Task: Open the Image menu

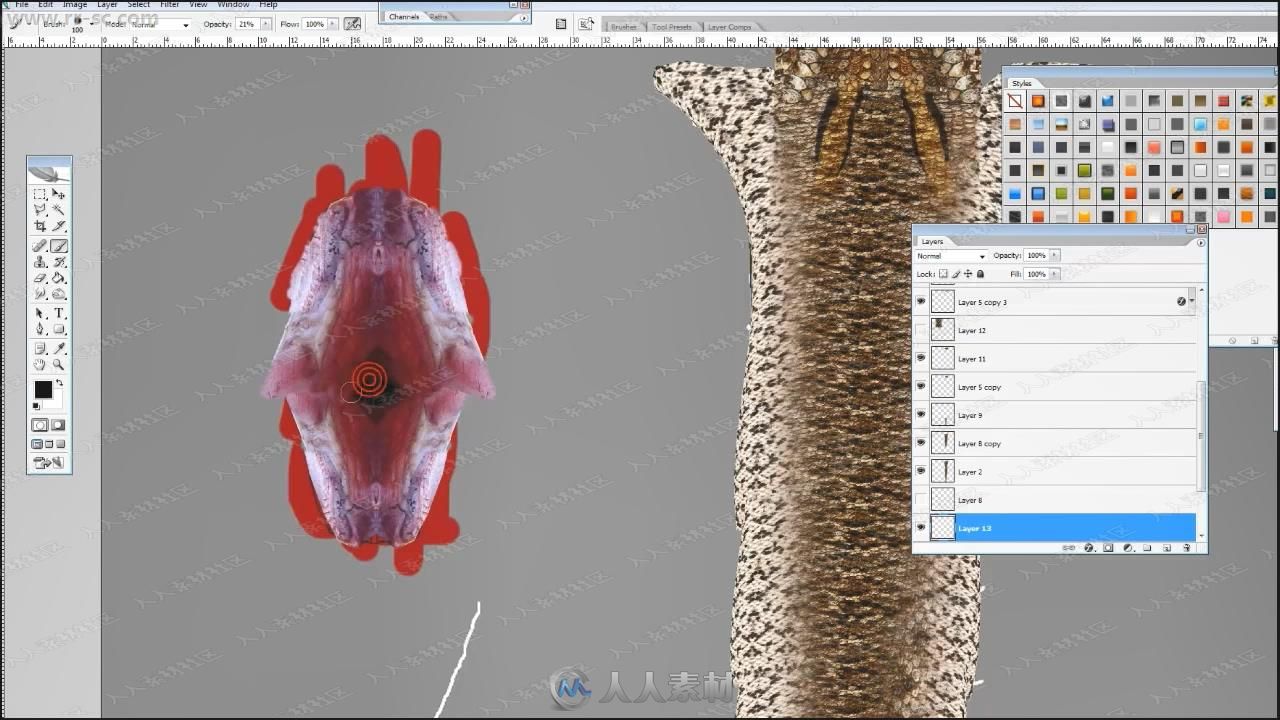Action: coord(75,4)
